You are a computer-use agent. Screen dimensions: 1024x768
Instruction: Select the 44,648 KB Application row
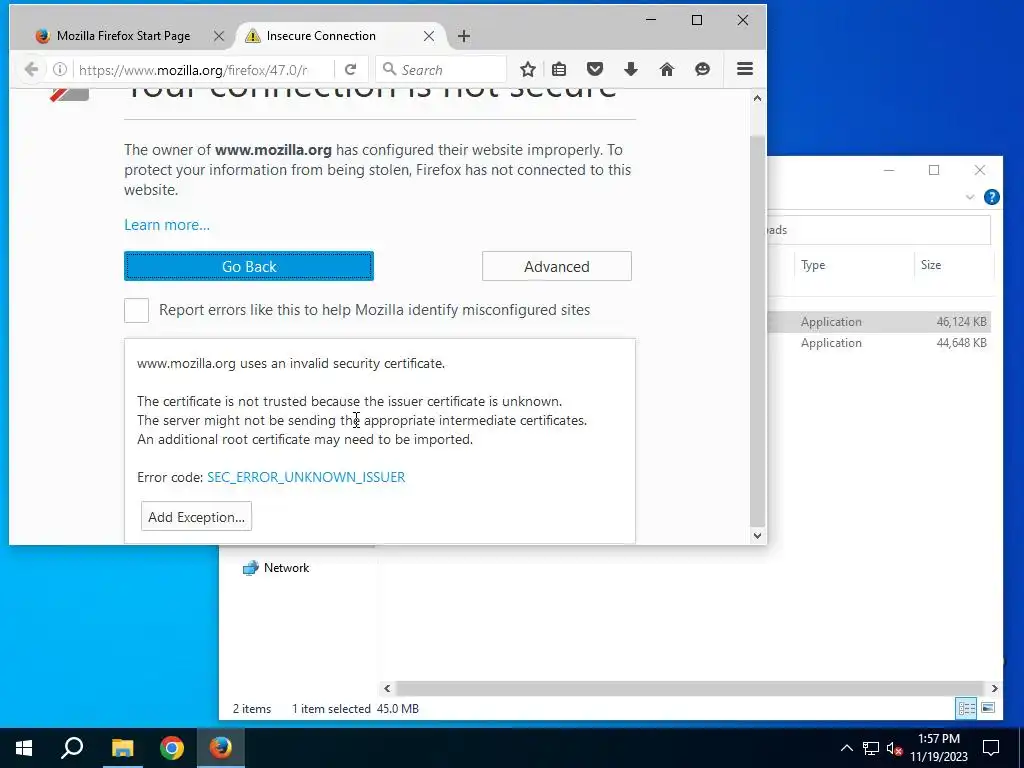879,343
